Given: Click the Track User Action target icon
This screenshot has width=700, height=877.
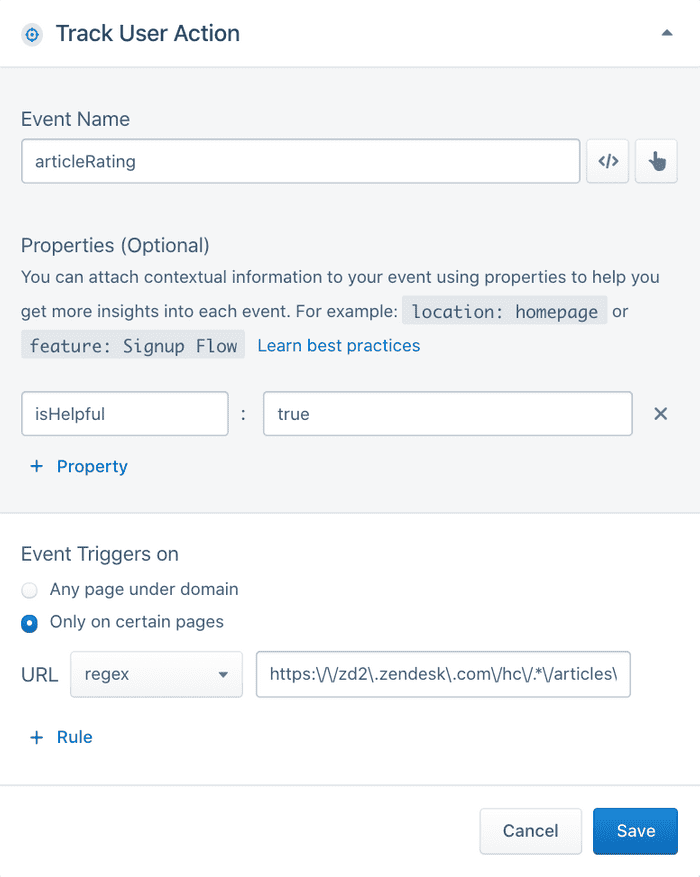Looking at the screenshot, I should (32, 35).
